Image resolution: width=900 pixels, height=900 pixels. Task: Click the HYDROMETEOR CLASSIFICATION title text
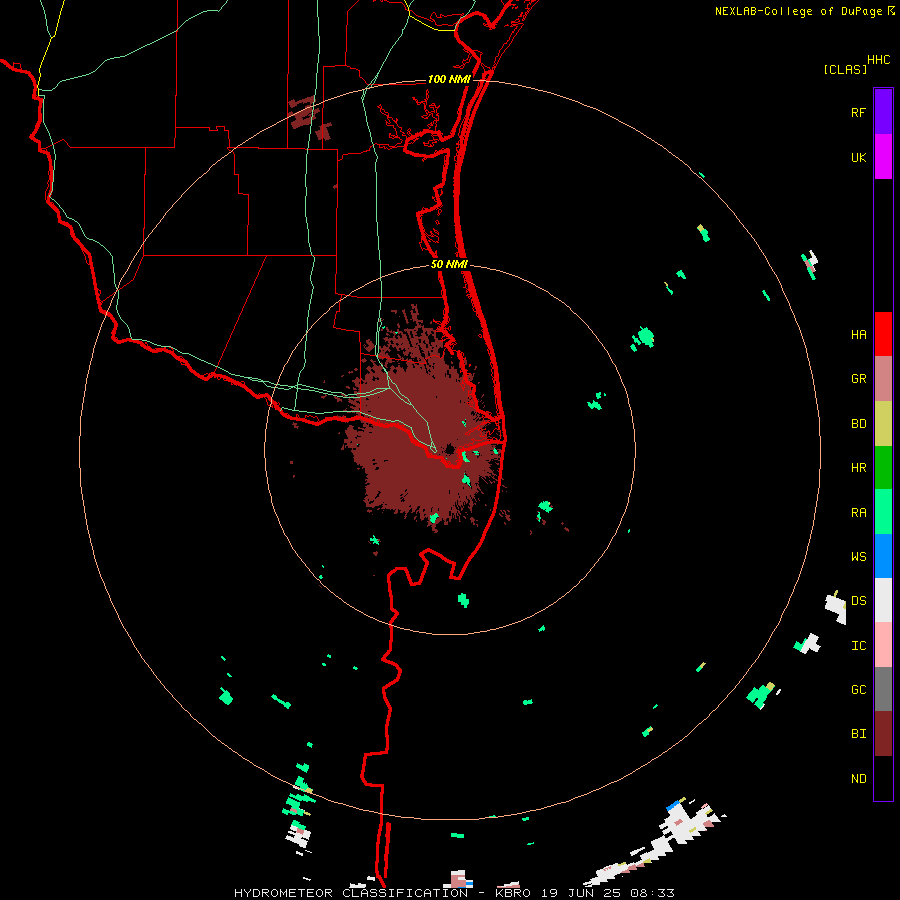click(351, 893)
